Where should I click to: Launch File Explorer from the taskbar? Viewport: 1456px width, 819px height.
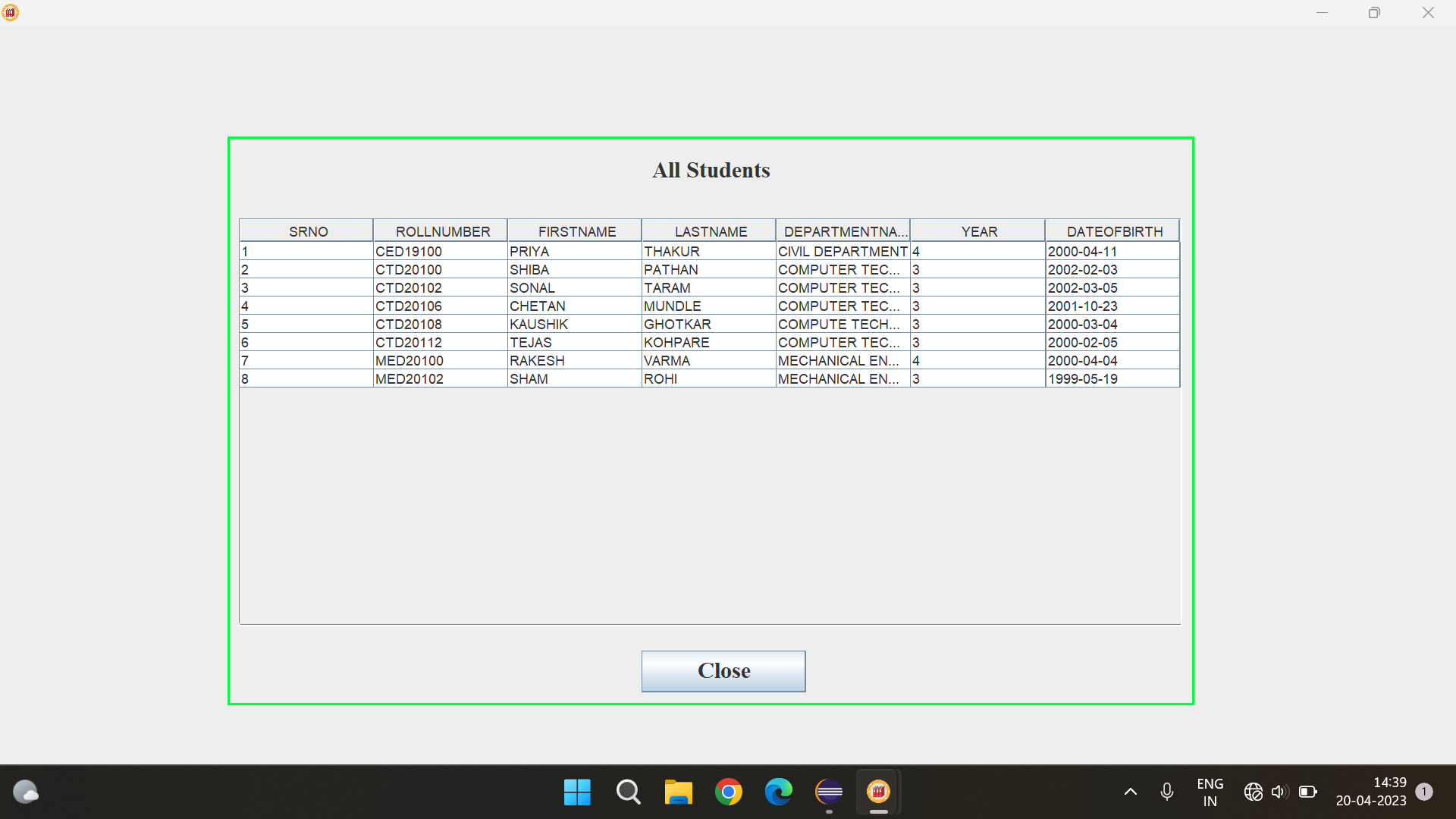pos(678,792)
